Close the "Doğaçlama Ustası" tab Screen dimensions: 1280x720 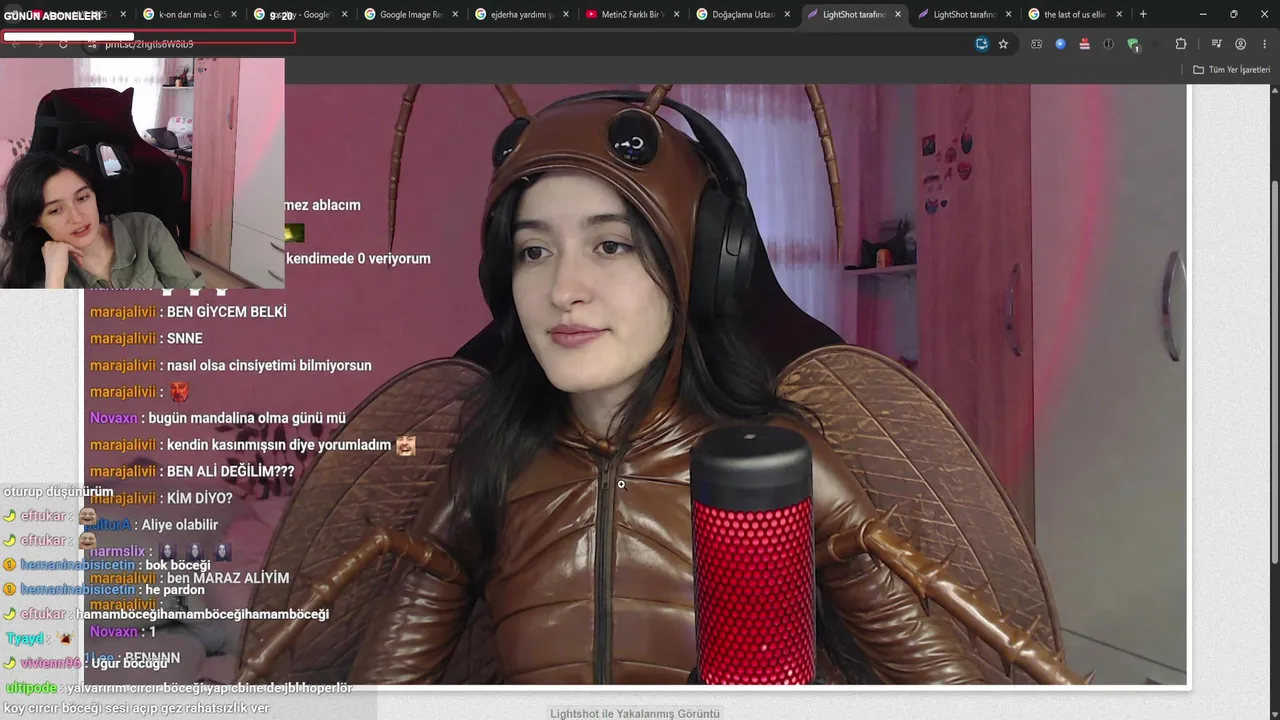(787, 14)
